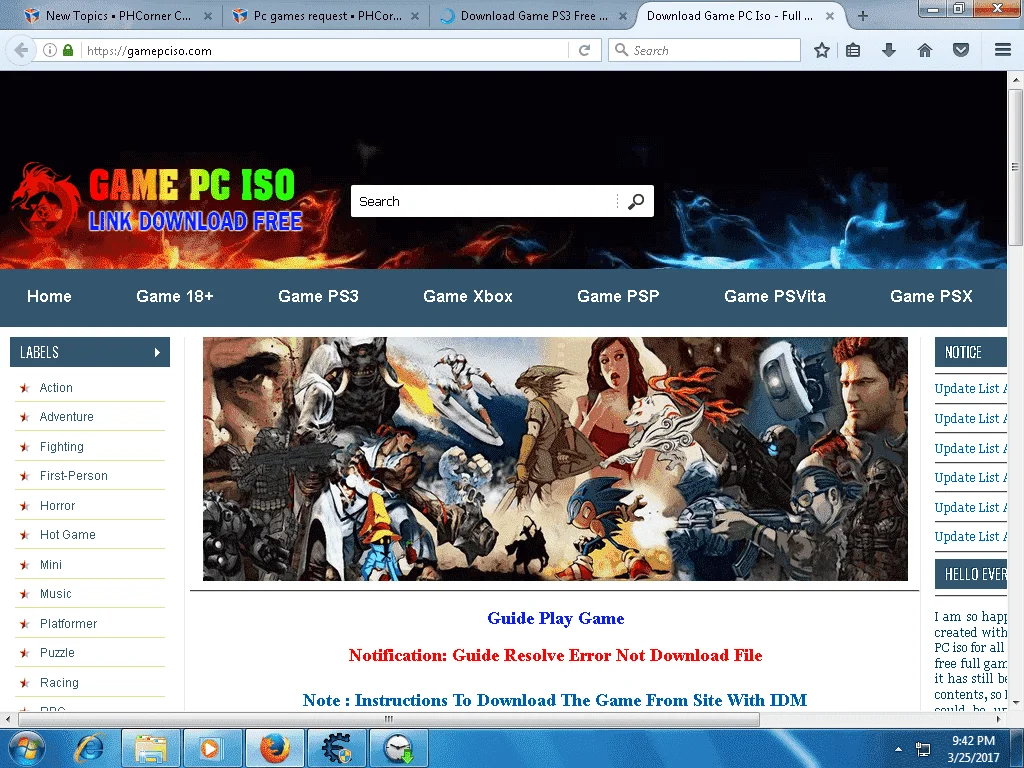Image resolution: width=1024 pixels, height=768 pixels.
Task: Click the horizontal scrollbar thumb
Action: coord(389,719)
